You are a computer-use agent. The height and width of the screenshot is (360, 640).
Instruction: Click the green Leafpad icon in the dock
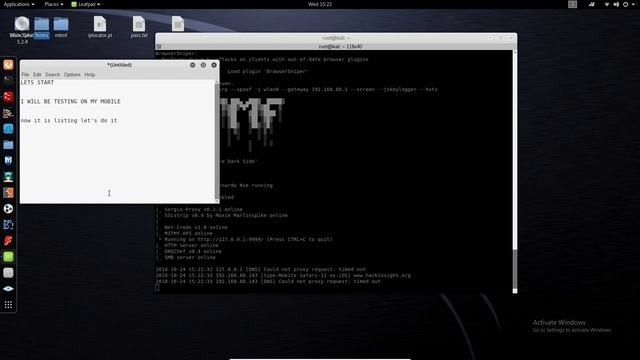[x=8, y=257]
